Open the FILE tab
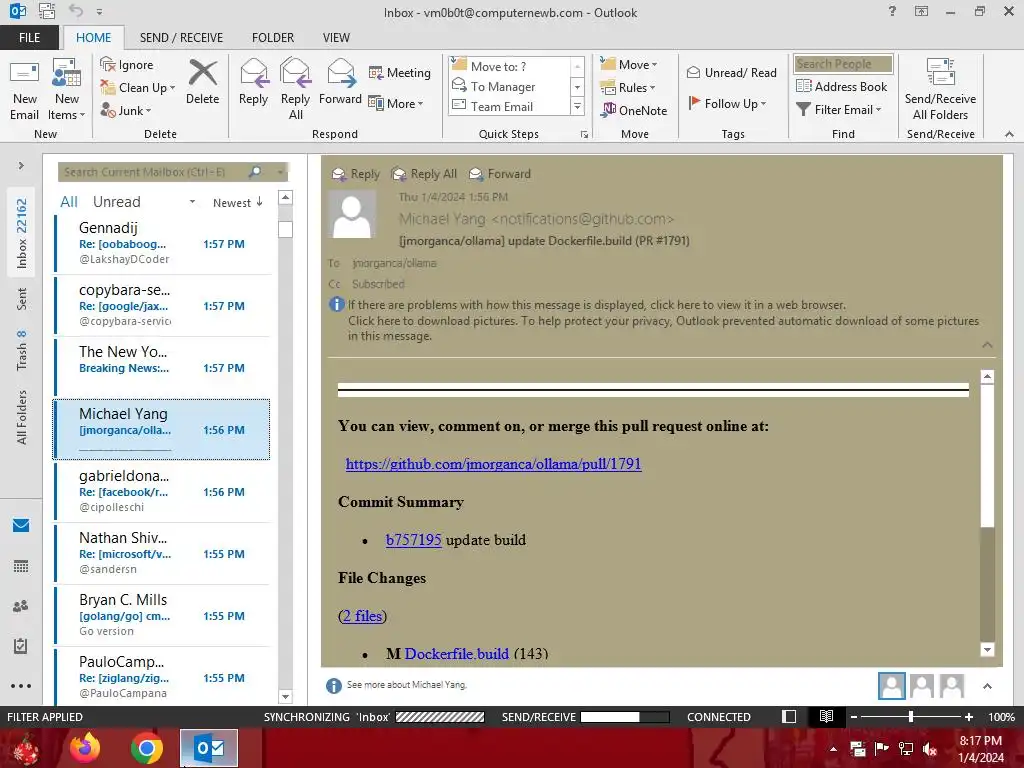The width and height of the screenshot is (1024, 768). (x=29, y=37)
